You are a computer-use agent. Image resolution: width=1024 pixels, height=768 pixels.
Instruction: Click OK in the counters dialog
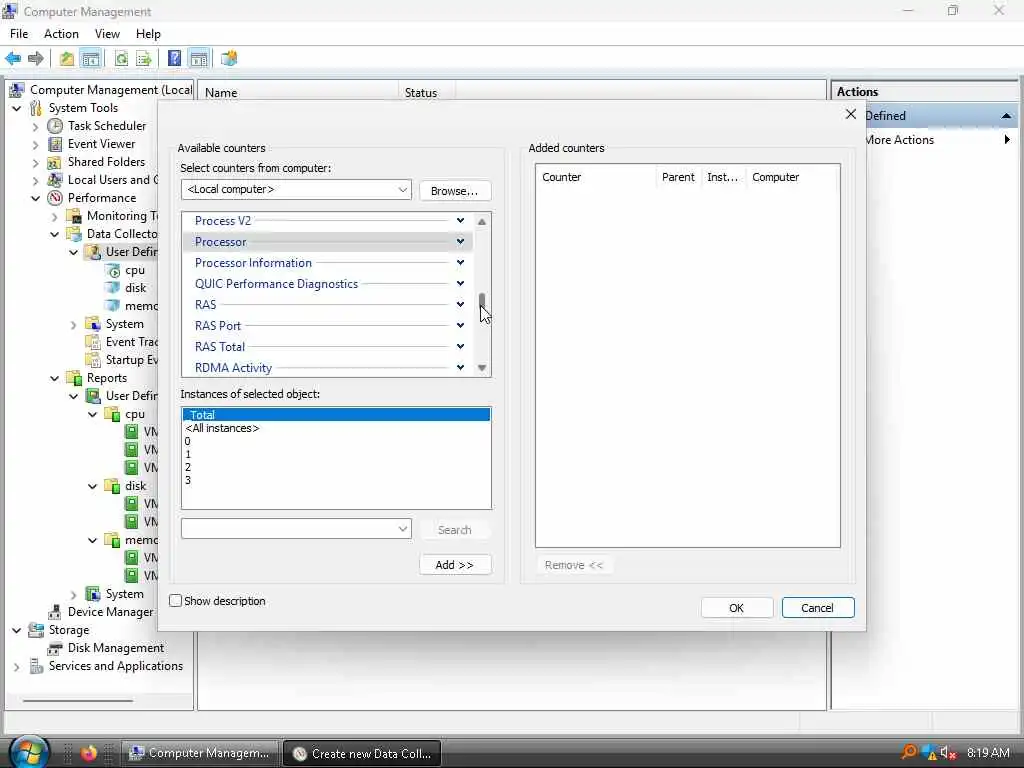[x=737, y=608]
